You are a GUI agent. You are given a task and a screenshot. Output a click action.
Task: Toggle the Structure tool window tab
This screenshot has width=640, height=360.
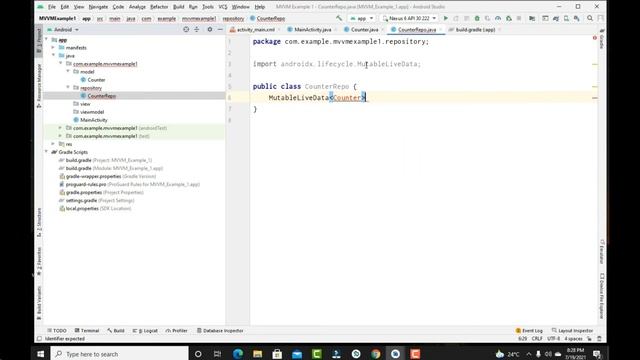click(x=39, y=222)
